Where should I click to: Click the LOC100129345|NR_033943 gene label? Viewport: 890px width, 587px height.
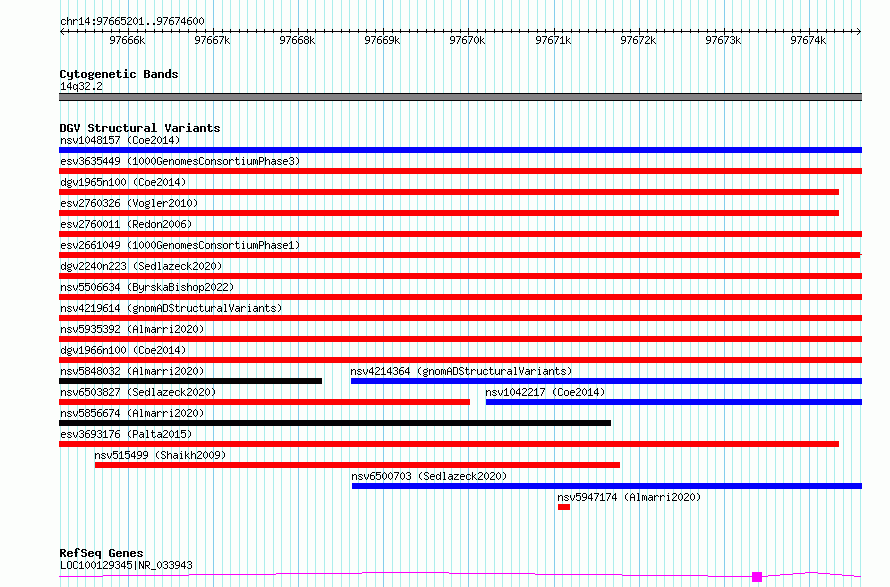point(126,565)
